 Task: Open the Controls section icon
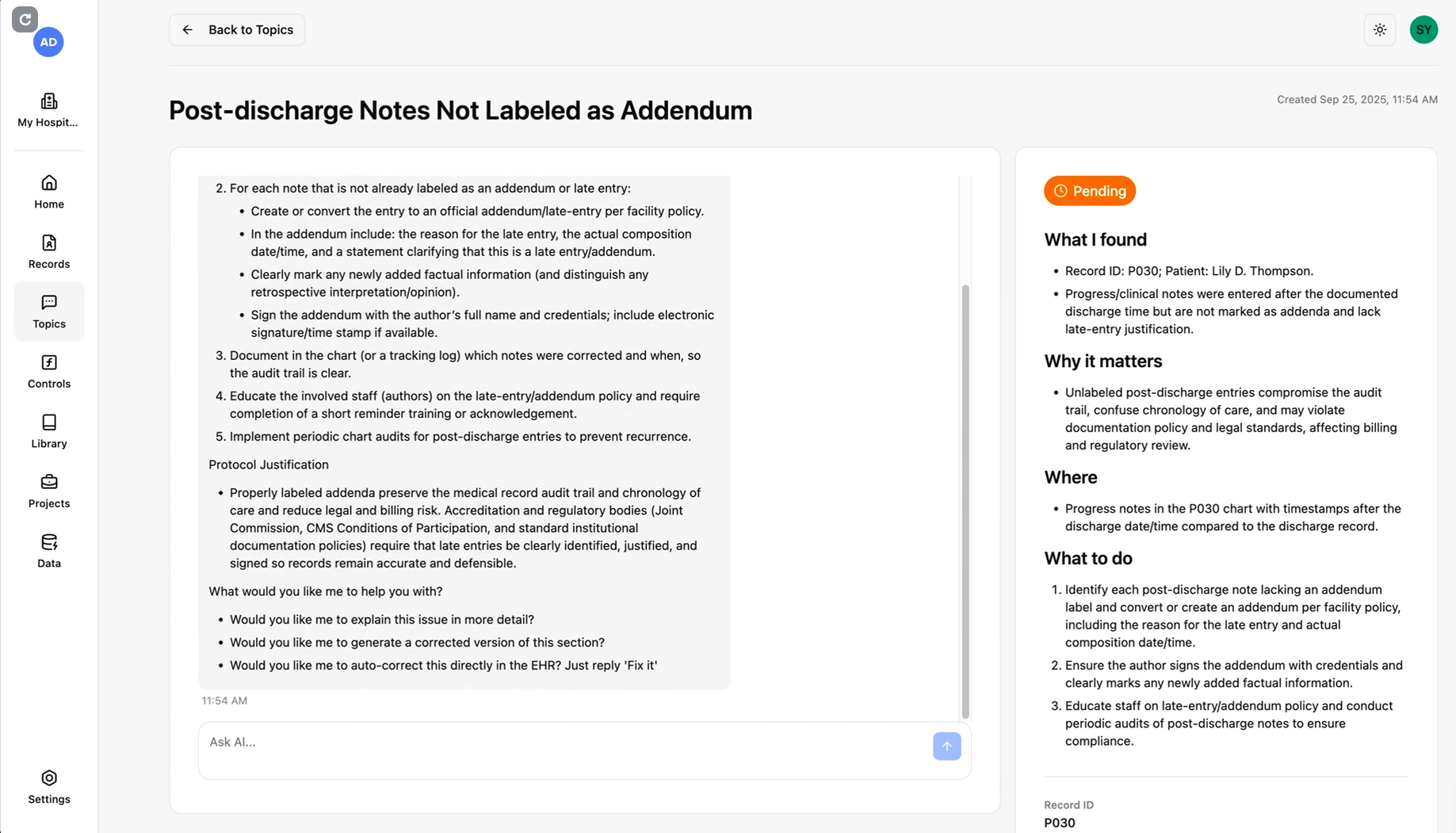pos(49,363)
